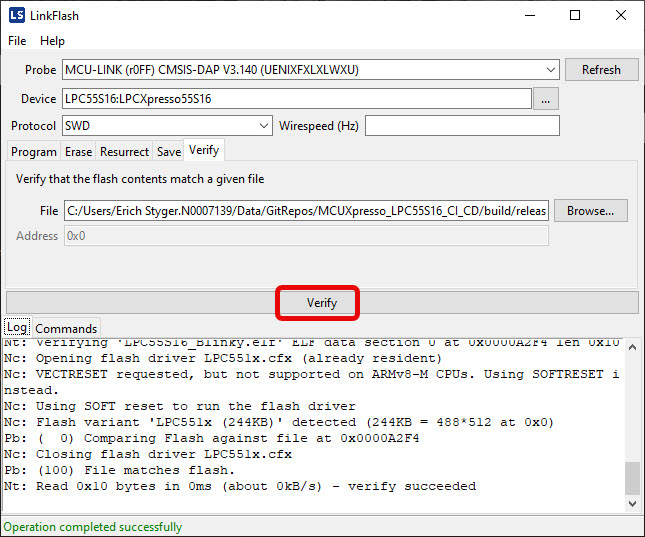Image resolution: width=645 pixels, height=537 pixels.
Task: Click the File path input field
Action: tap(306, 211)
